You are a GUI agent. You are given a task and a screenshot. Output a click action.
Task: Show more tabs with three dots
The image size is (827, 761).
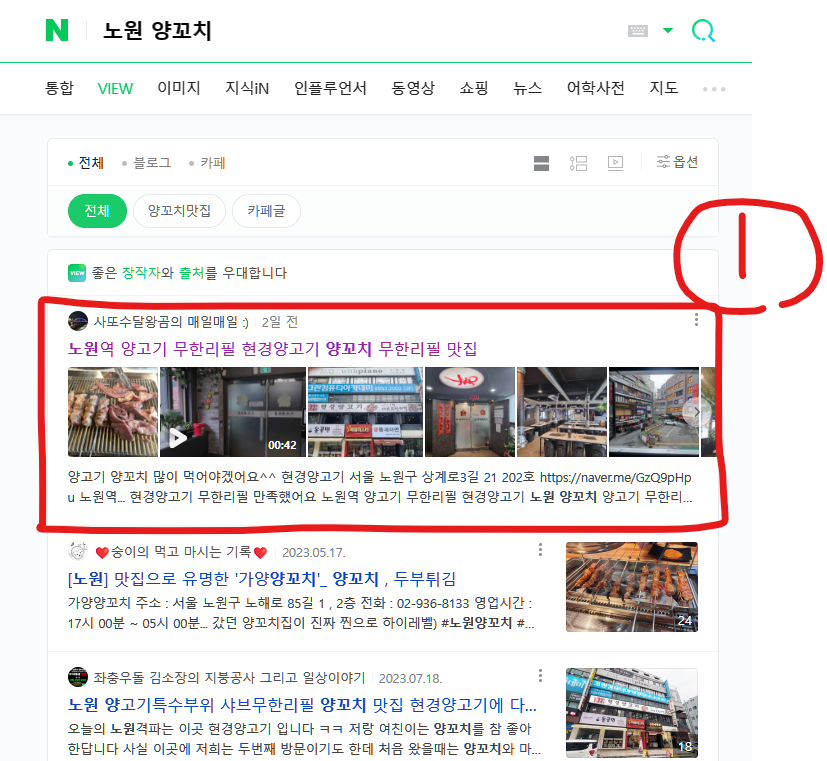click(714, 89)
